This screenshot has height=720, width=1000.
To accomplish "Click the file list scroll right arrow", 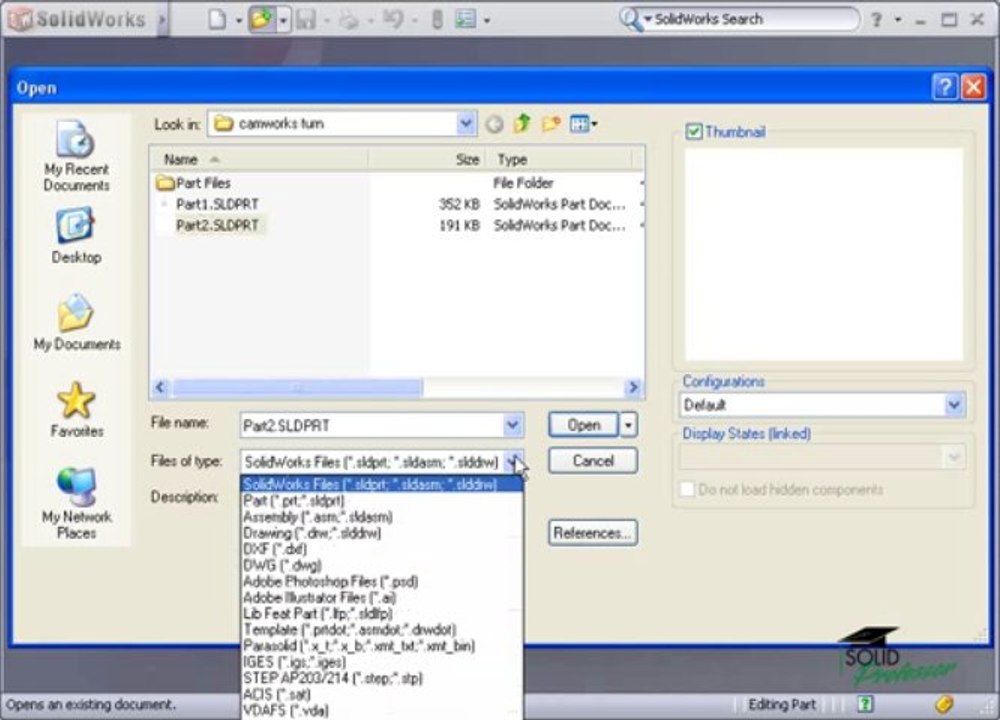I will (633, 387).
